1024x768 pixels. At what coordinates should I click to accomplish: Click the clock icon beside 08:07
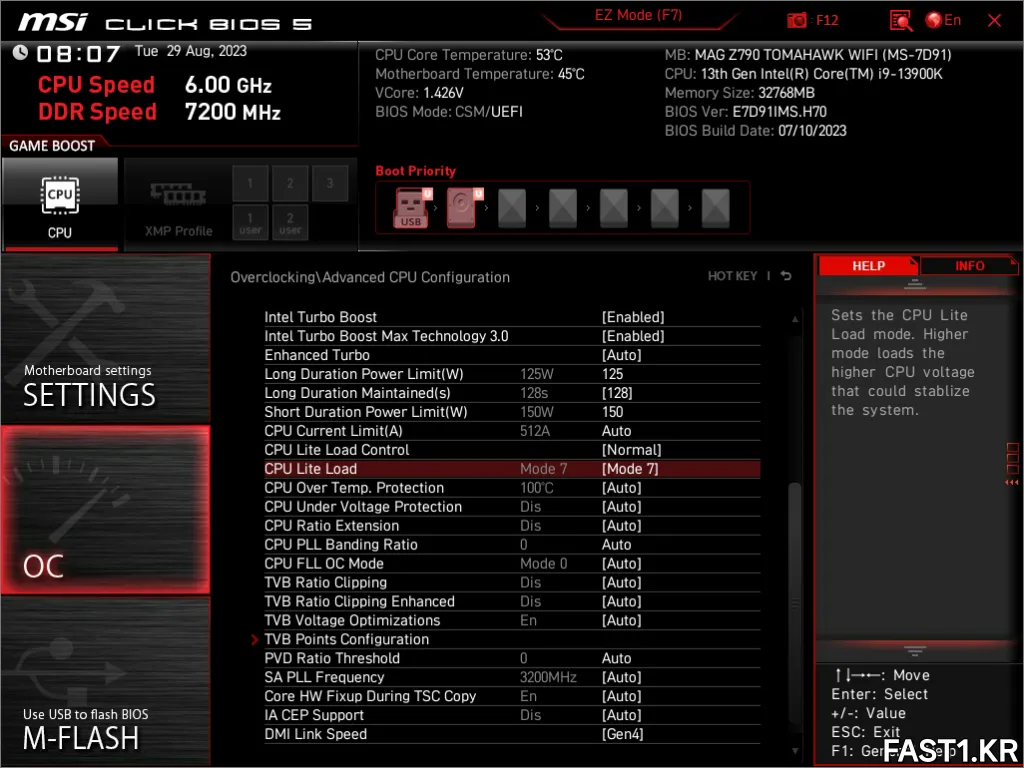coord(20,52)
